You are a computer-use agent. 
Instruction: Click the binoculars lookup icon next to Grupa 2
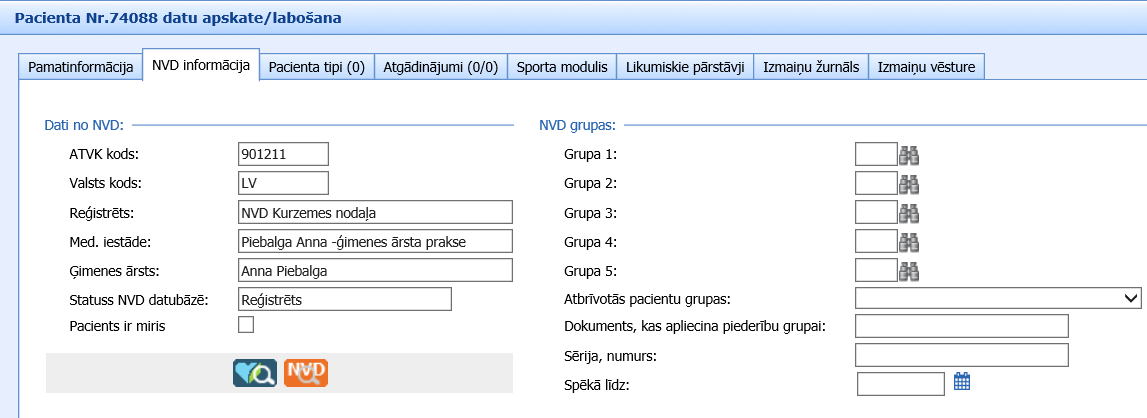(909, 183)
